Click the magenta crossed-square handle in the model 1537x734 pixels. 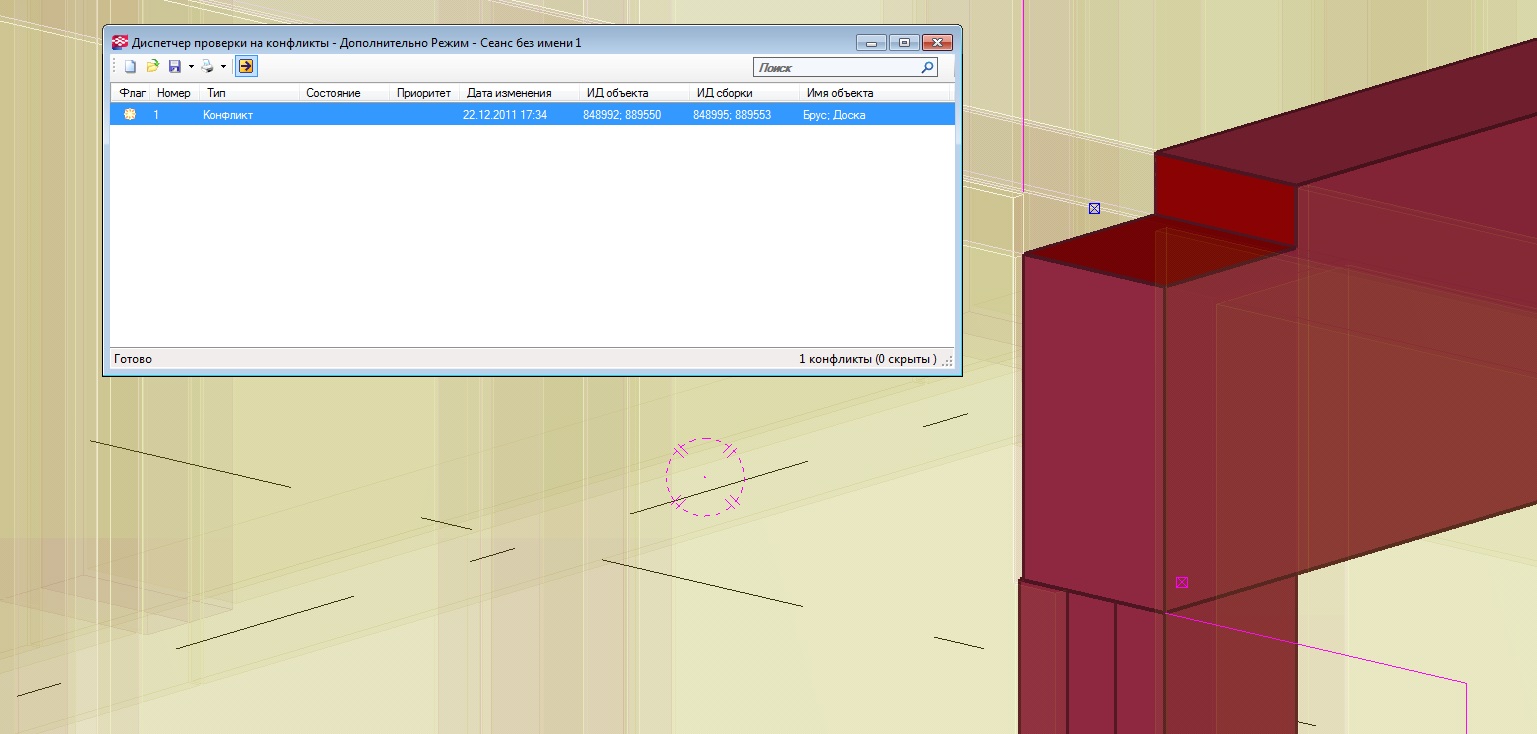[x=1182, y=582]
